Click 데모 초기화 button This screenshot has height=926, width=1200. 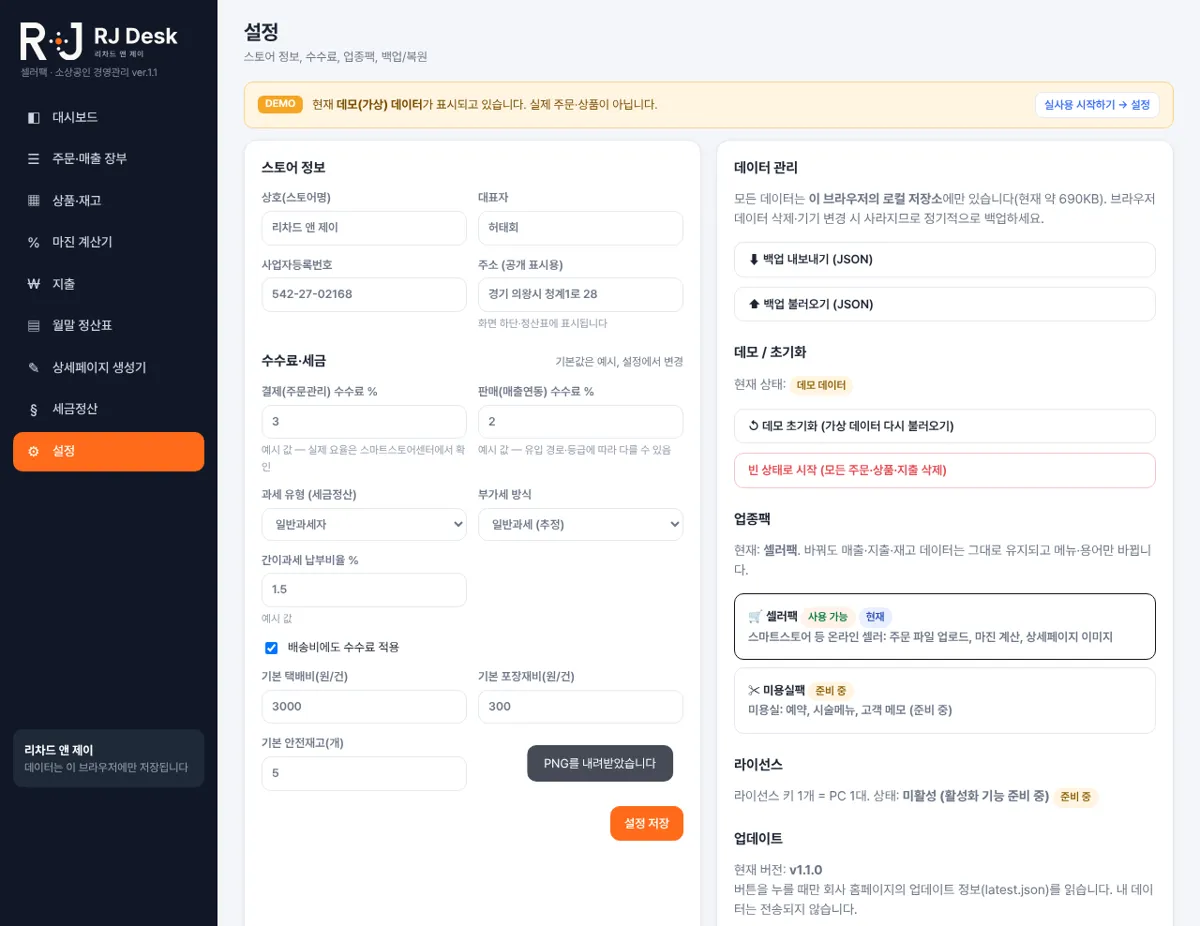945,426
